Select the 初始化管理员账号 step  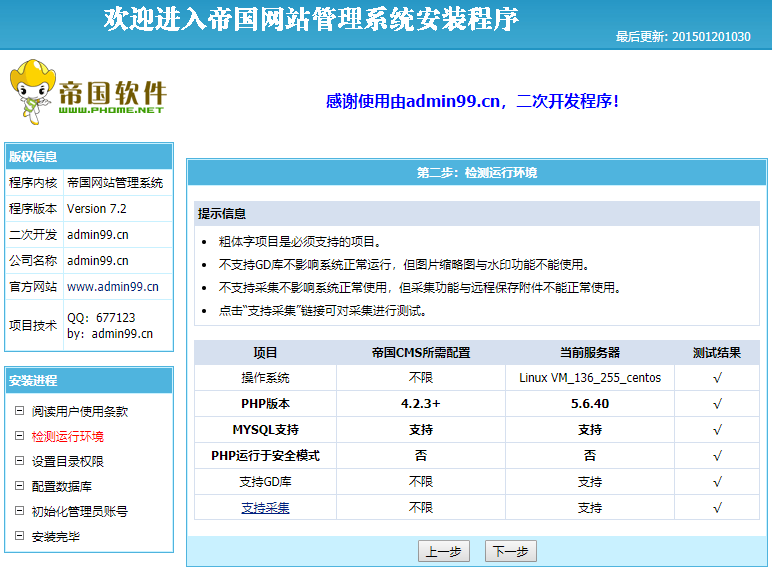click(x=80, y=512)
